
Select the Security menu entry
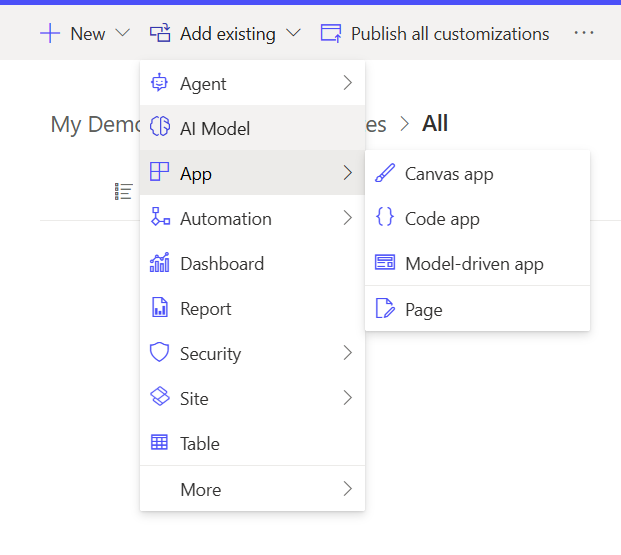click(x=252, y=353)
